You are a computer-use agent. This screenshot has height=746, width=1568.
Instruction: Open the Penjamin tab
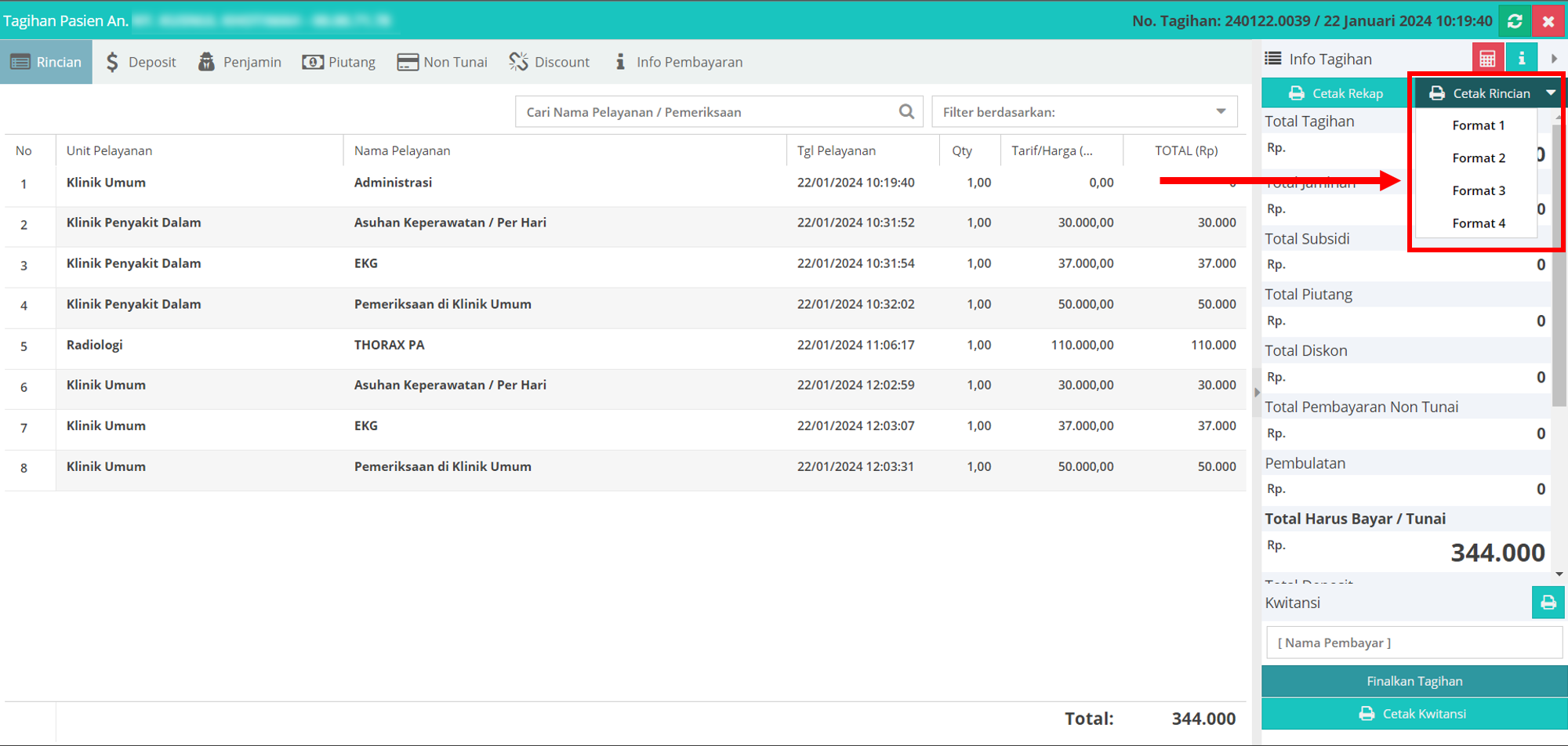click(240, 62)
